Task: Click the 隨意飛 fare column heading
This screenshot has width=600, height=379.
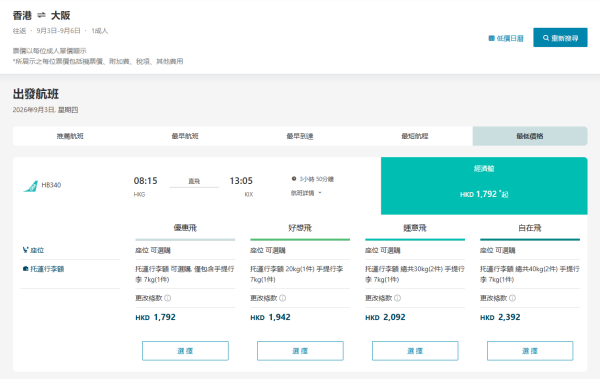Action: 415,228
